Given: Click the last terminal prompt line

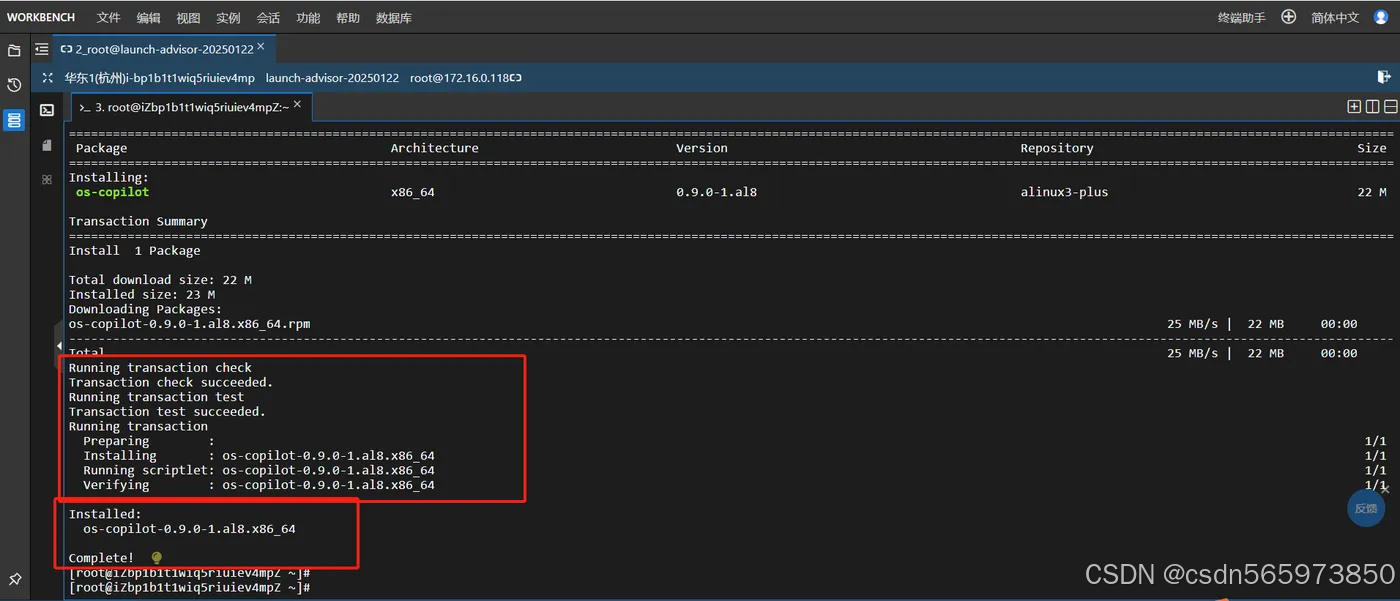Looking at the screenshot, I should (189, 588).
